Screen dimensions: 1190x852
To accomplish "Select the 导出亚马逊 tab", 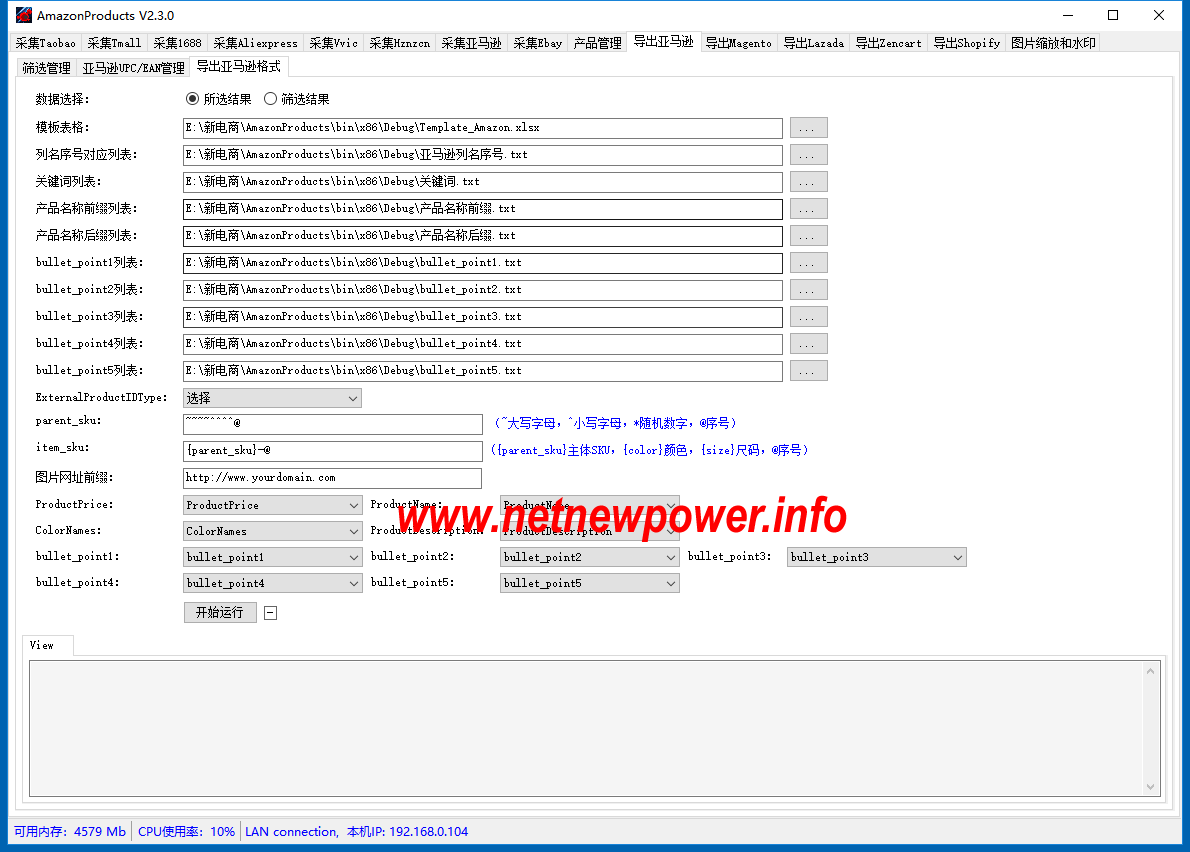I will (664, 42).
